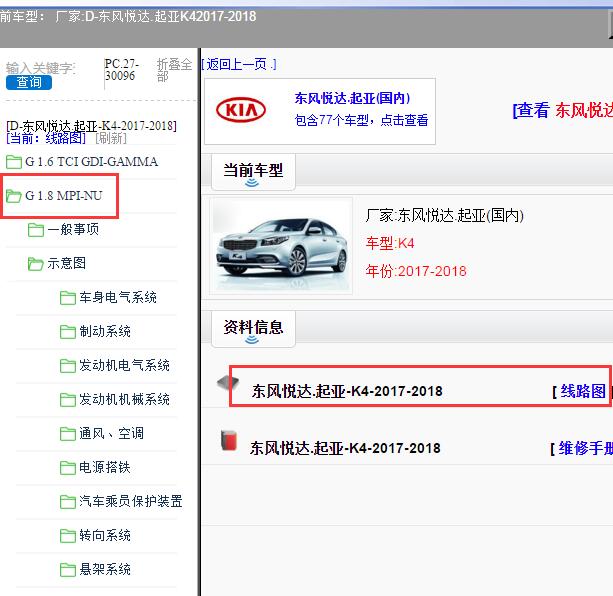The image size is (613, 596).
Task: Open 悬架系统 entry
Action: pyautogui.click(x=105, y=569)
